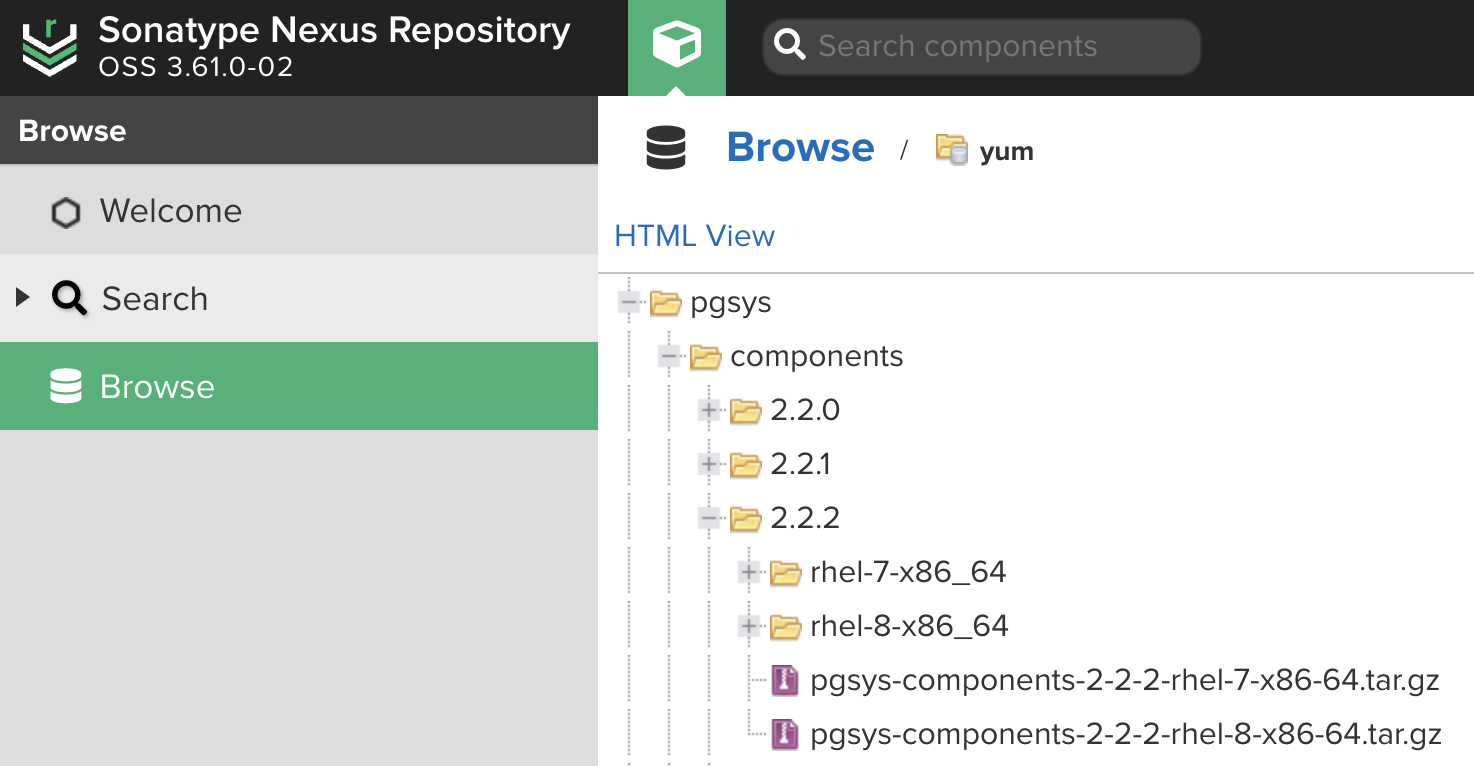The width and height of the screenshot is (1474, 766).
Task: Open the HTML View link
Action: pos(694,236)
